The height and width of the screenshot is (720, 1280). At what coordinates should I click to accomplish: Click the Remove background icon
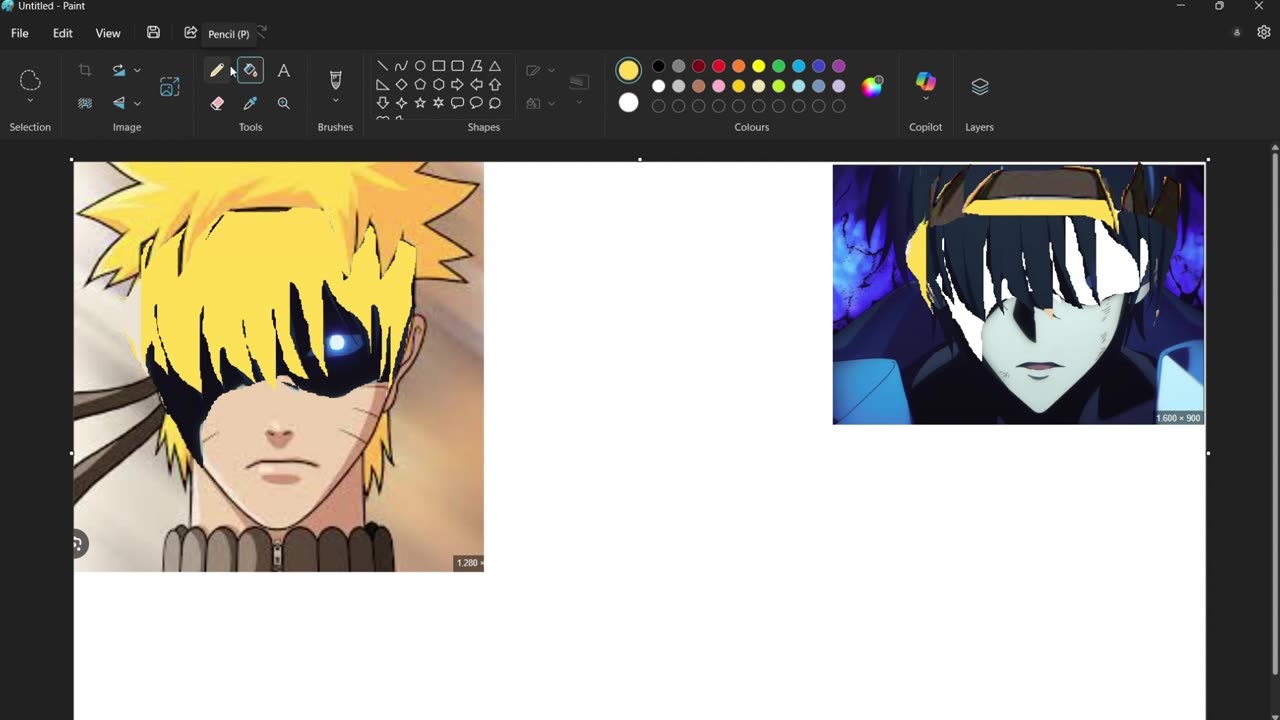[x=85, y=103]
